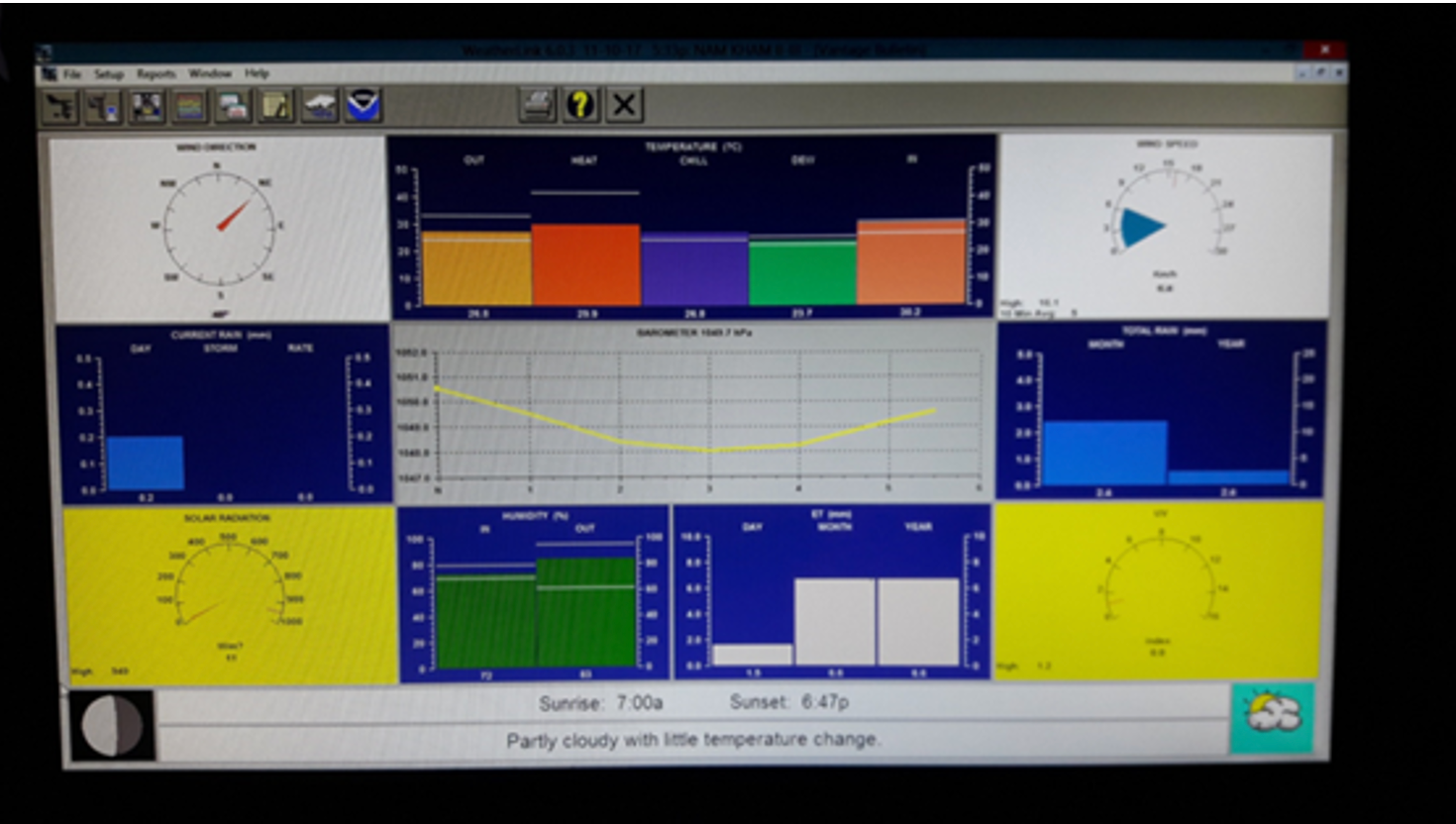The height and width of the screenshot is (824, 1456).
Task: Open the Reports menu
Action: point(156,74)
